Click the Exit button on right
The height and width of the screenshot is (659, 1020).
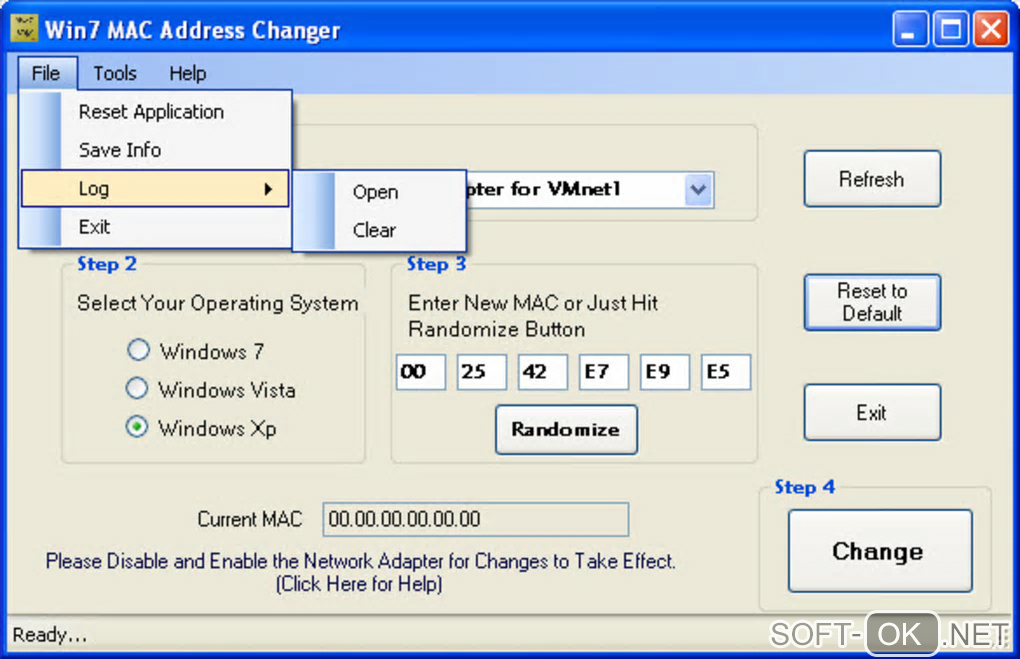[x=872, y=412]
